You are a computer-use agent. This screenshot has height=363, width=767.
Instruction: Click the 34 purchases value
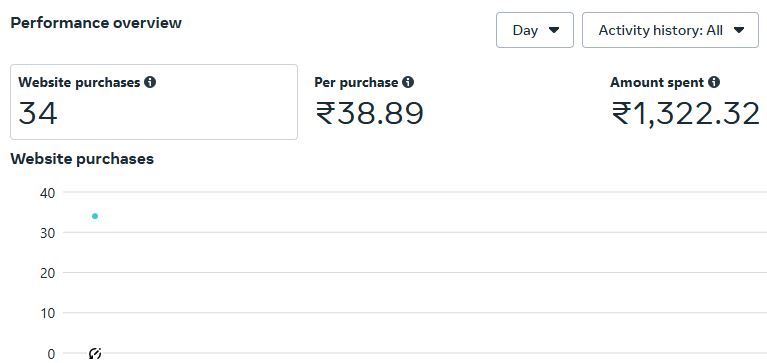coord(38,113)
